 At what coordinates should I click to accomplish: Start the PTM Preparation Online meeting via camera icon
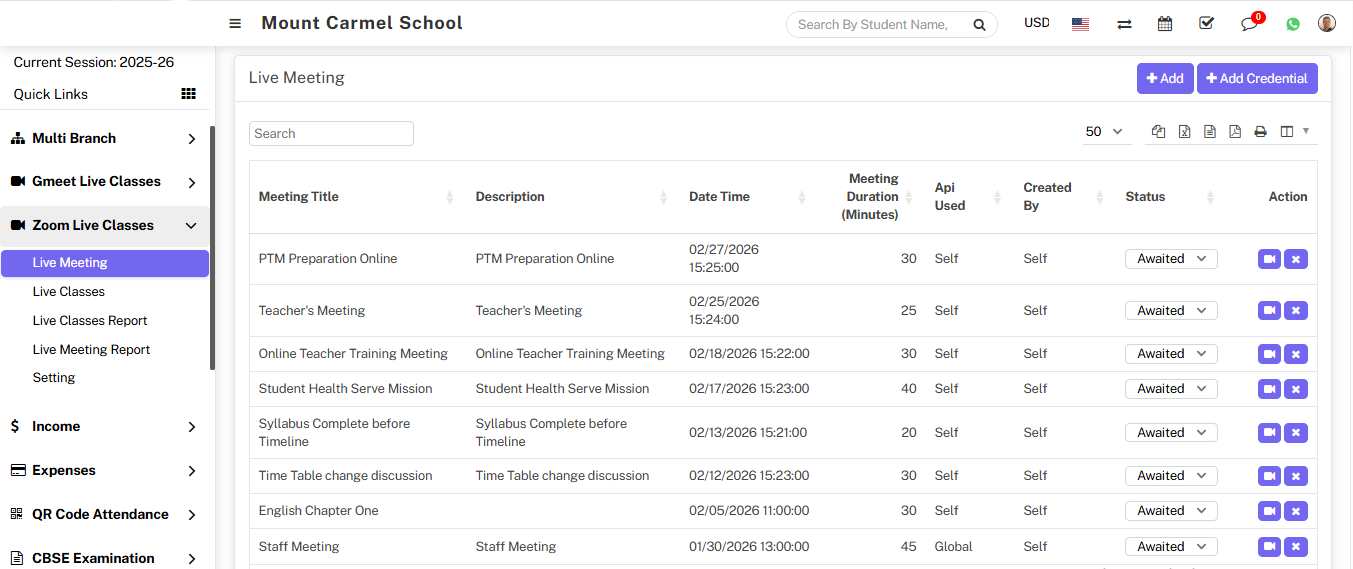click(x=1269, y=259)
